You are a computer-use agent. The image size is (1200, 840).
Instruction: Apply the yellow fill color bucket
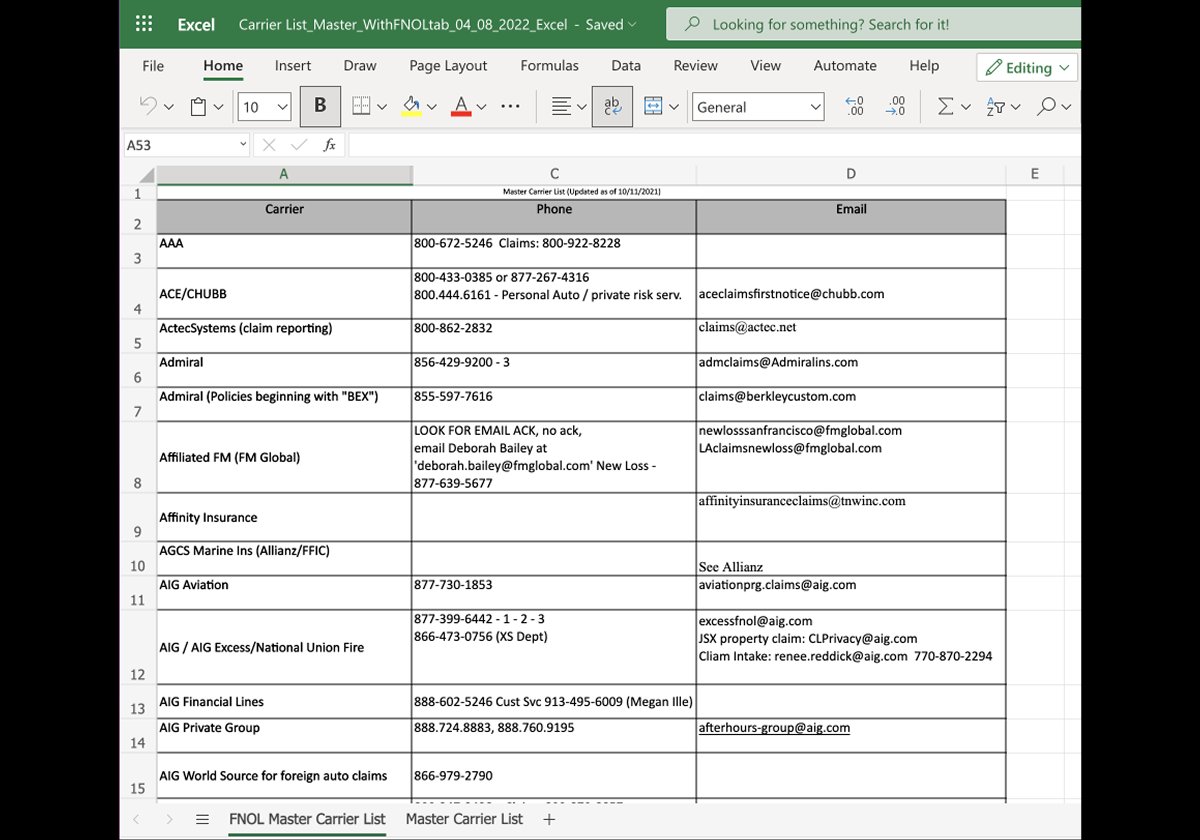[411, 106]
